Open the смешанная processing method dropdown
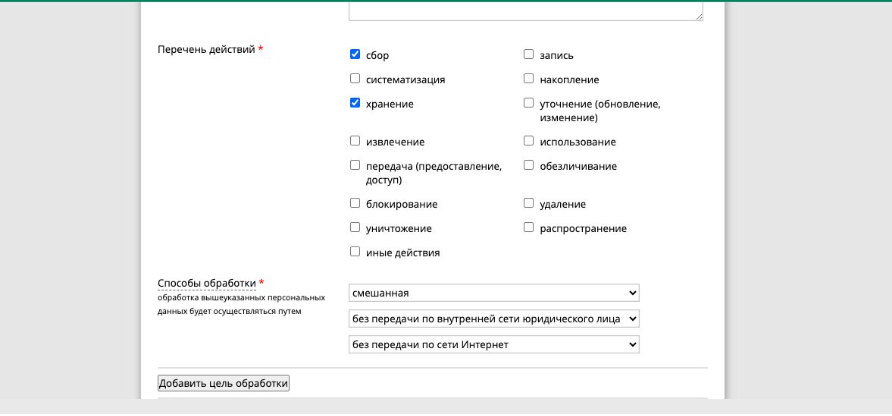The image size is (892, 416). (494, 293)
